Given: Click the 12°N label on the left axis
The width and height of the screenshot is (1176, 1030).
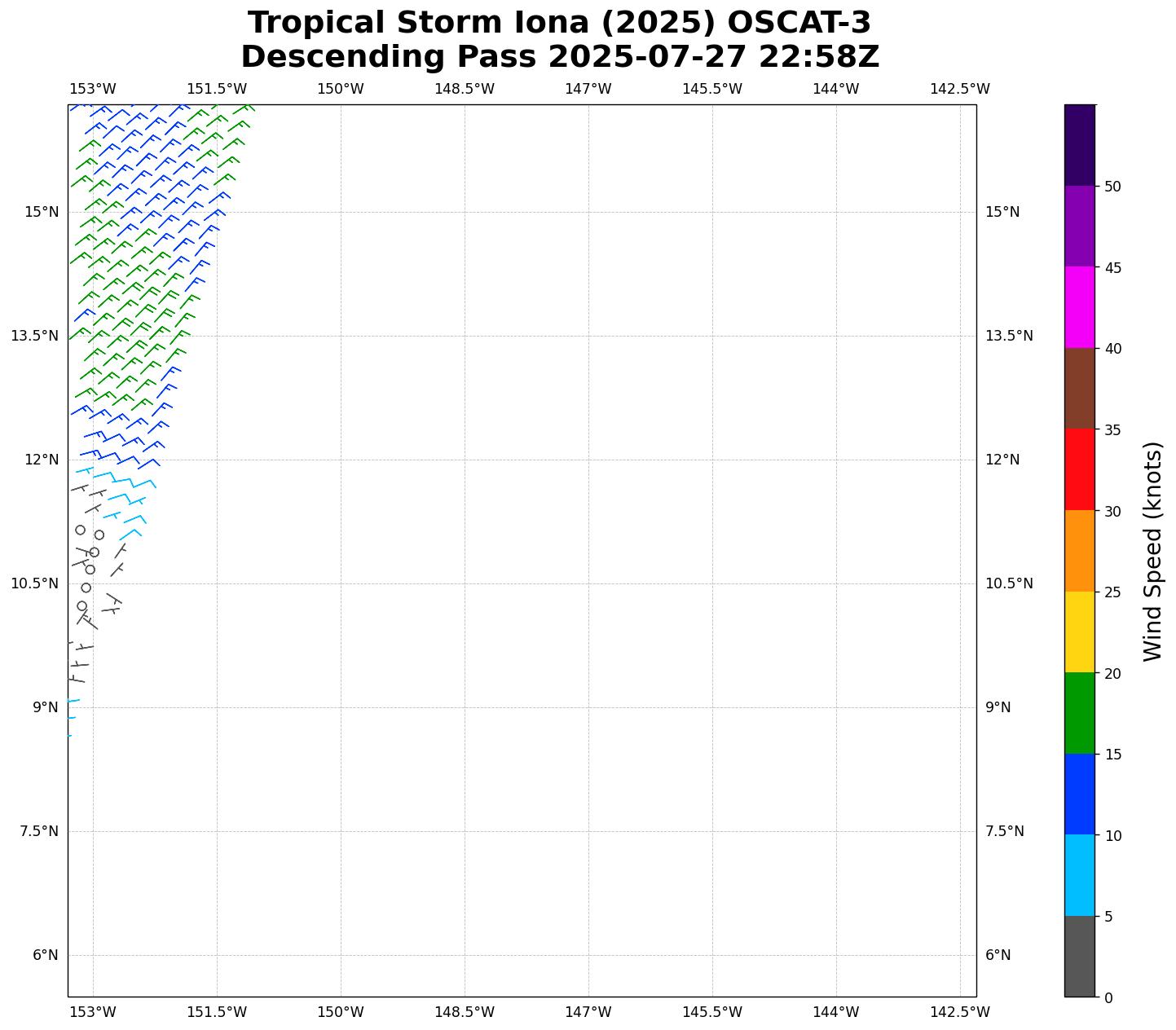Looking at the screenshot, I should point(41,460).
